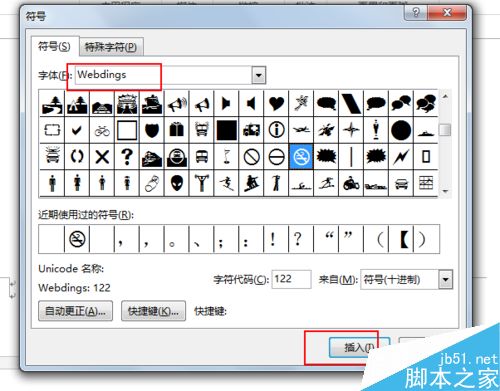Click the symbol grid scrollbar thumb
500x391 pixels.
point(445,130)
